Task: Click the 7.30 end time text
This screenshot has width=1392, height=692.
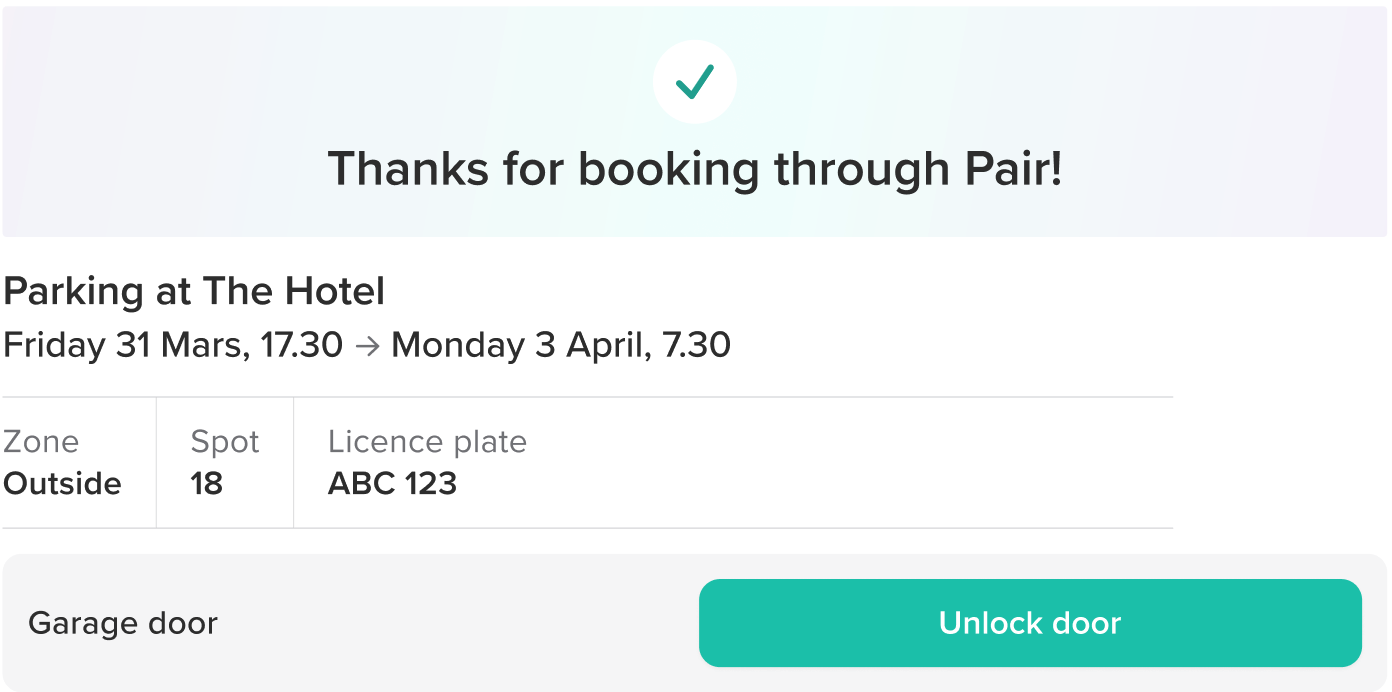Action: [696, 346]
